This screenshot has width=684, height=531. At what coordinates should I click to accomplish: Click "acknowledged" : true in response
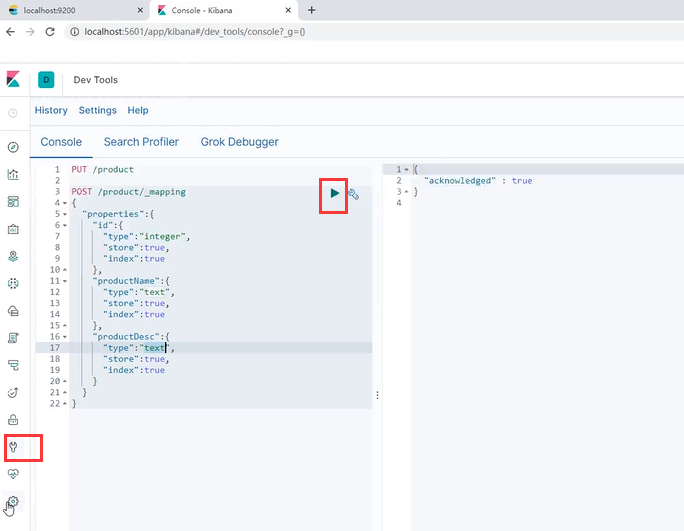click(478, 181)
